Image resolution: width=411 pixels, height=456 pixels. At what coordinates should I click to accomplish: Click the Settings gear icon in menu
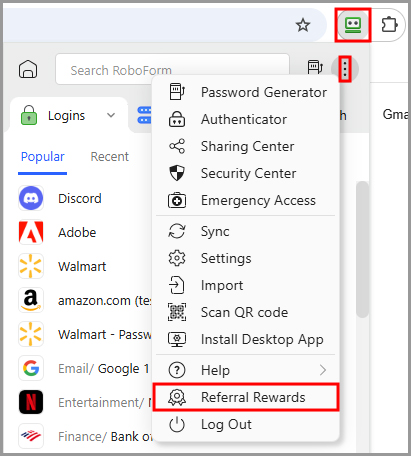[x=177, y=258]
